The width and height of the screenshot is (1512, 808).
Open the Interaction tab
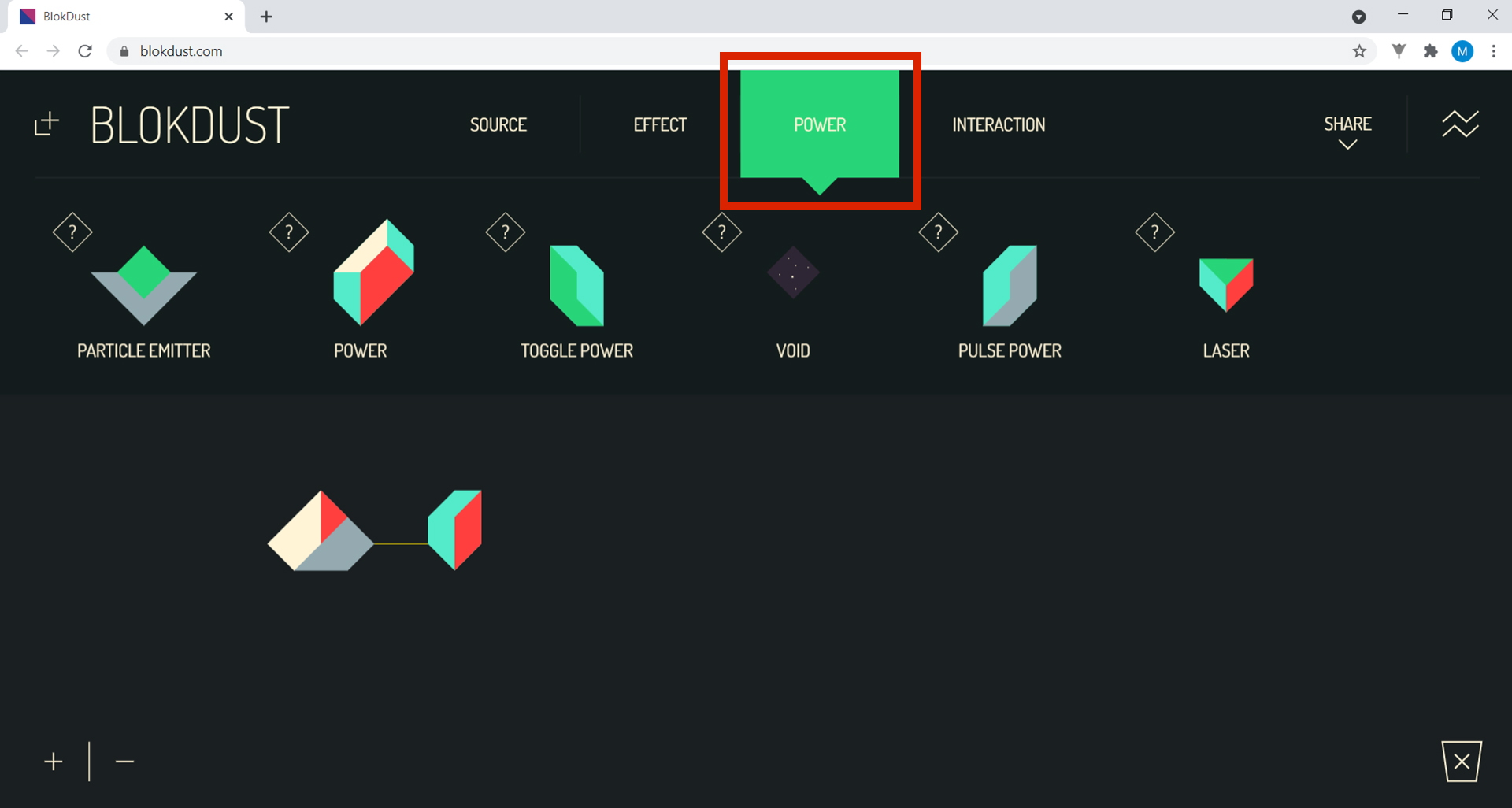pyautogui.click(x=999, y=124)
